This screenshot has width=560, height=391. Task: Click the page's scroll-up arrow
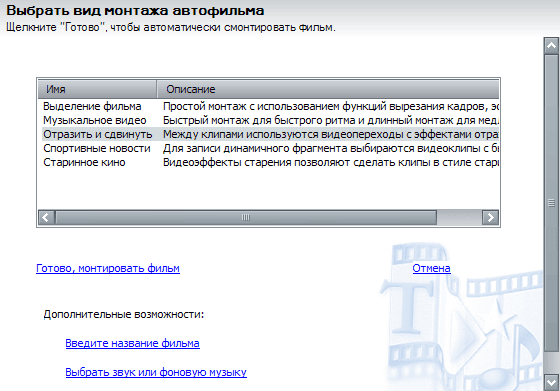coord(551,46)
